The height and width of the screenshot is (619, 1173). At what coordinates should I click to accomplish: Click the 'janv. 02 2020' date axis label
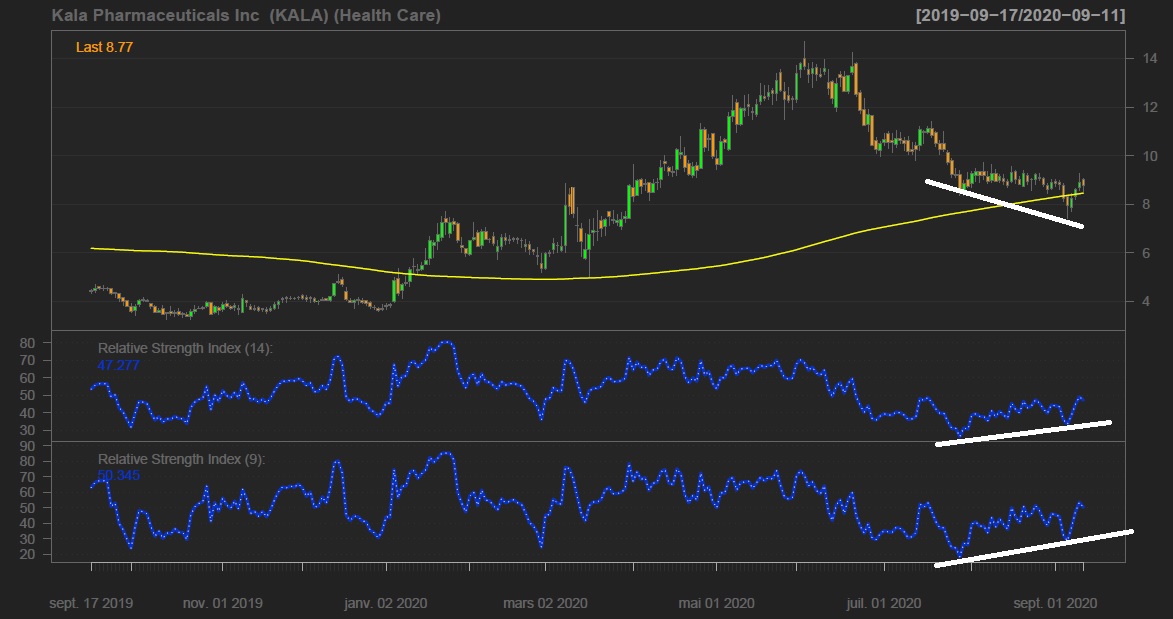click(x=386, y=603)
